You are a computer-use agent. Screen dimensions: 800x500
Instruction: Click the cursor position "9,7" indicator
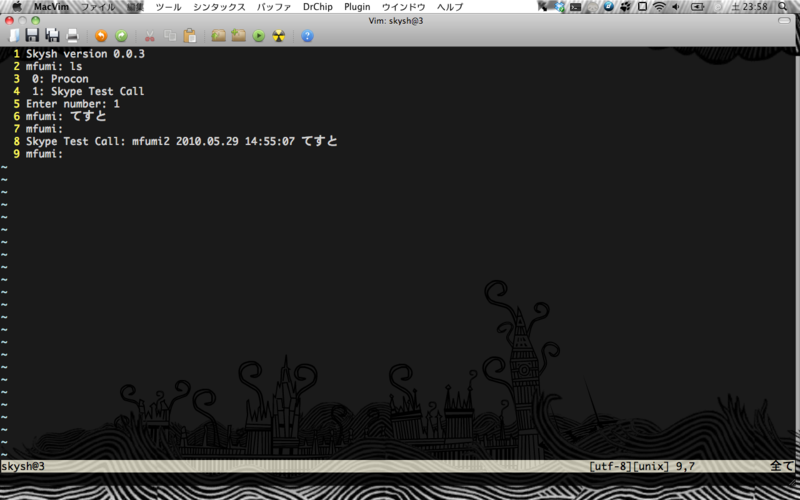685,466
